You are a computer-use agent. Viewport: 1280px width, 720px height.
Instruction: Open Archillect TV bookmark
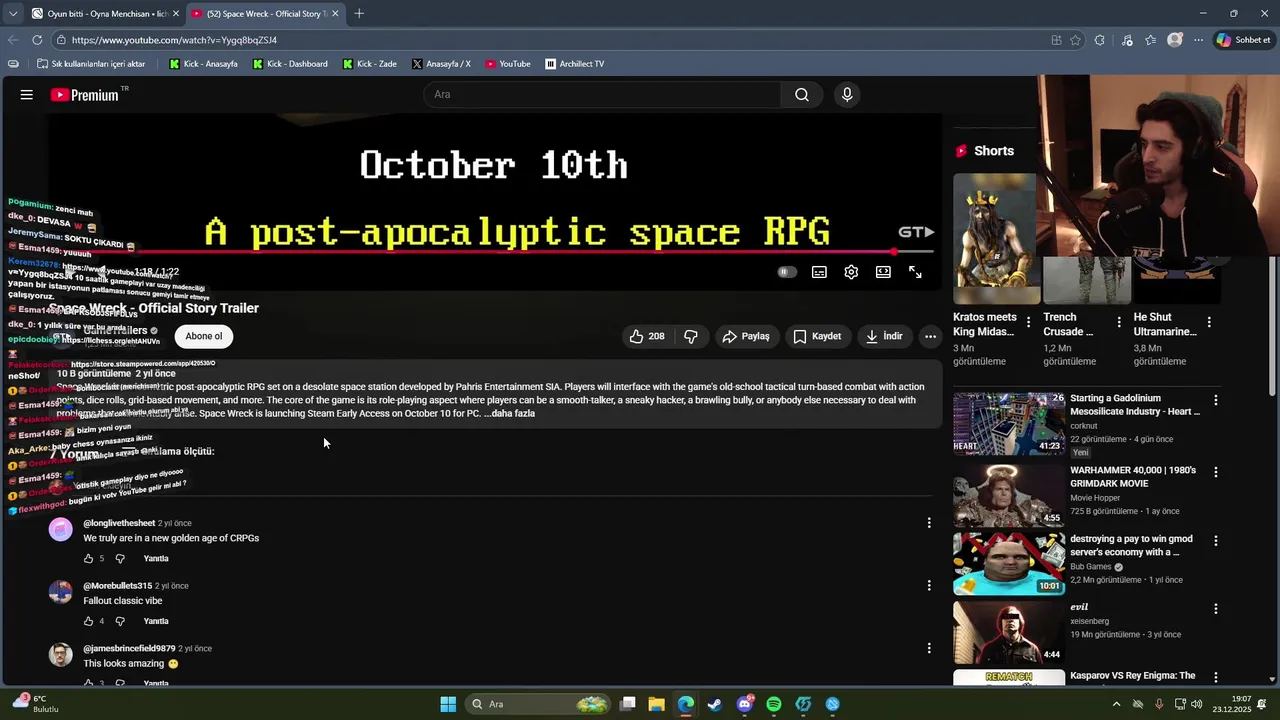pyautogui.click(x=575, y=64)
